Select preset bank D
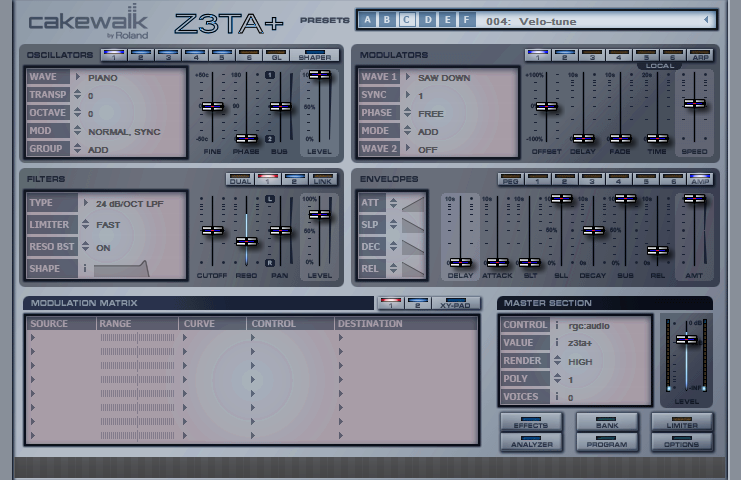Viewport: 741px width, 480px height. coord(428,20)
